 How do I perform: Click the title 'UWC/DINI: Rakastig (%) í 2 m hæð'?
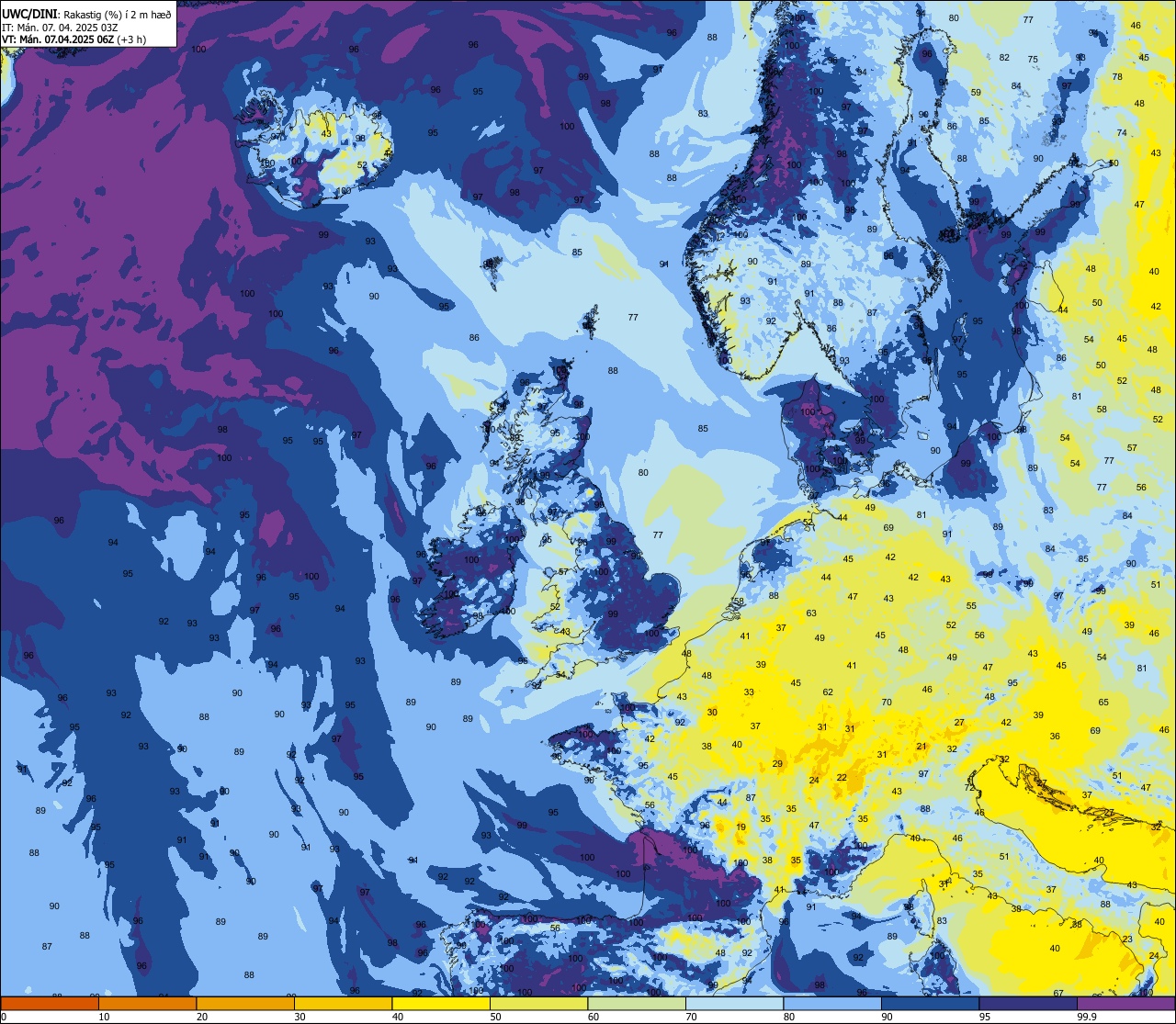pos(86,14)
